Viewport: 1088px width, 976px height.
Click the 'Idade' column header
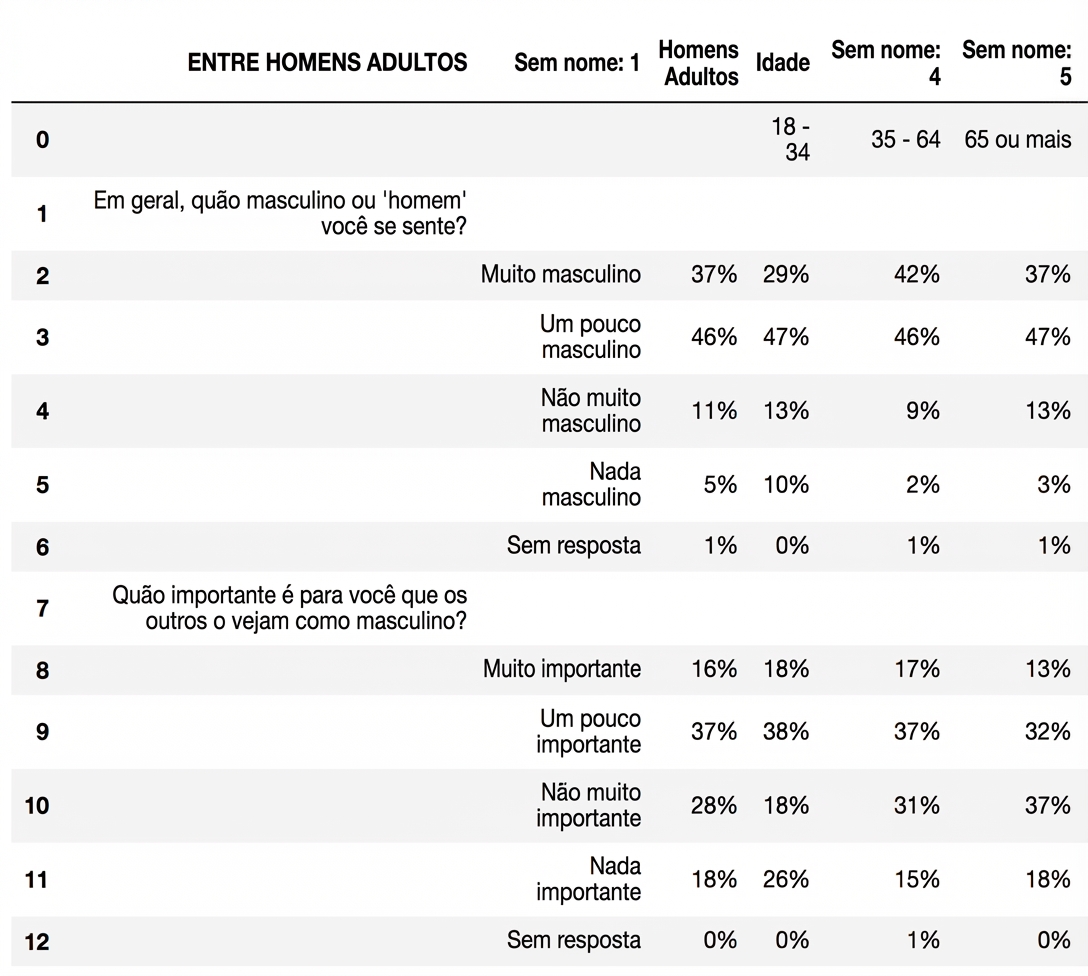point(782,63)
